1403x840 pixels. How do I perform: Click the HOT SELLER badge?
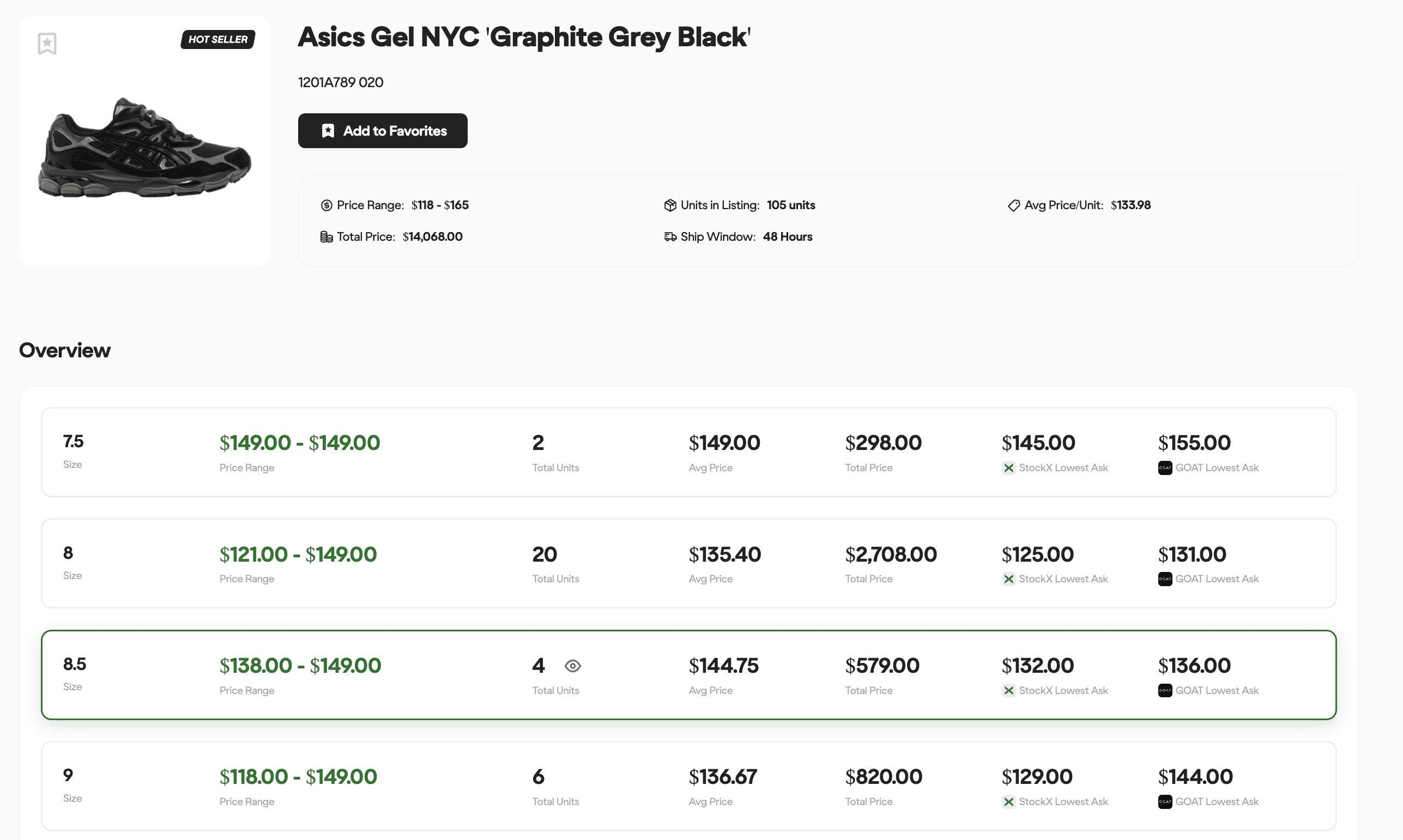click(218, 40)
